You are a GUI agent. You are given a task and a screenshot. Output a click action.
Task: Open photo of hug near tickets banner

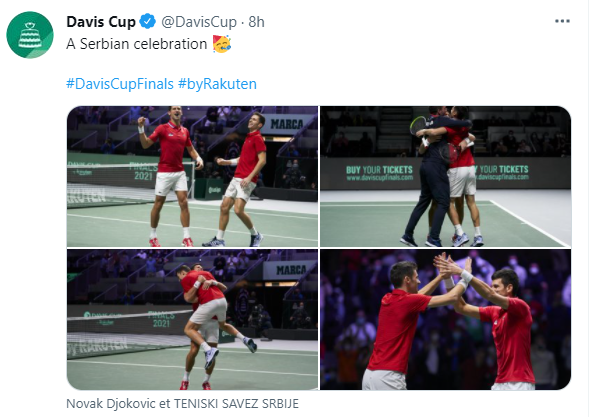click(446, 177)
